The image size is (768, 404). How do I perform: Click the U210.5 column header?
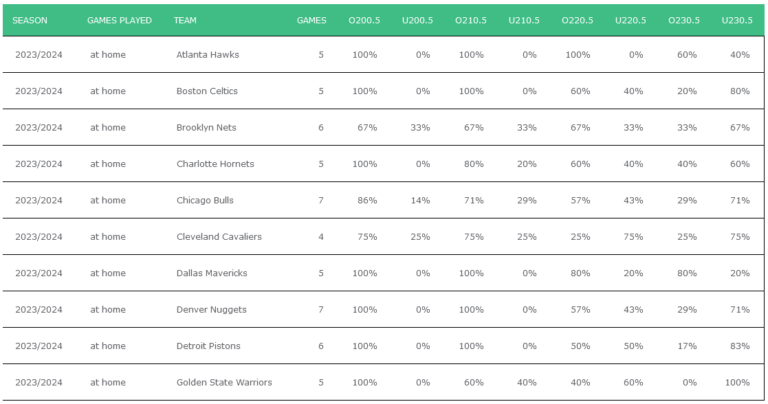point(523,20)
